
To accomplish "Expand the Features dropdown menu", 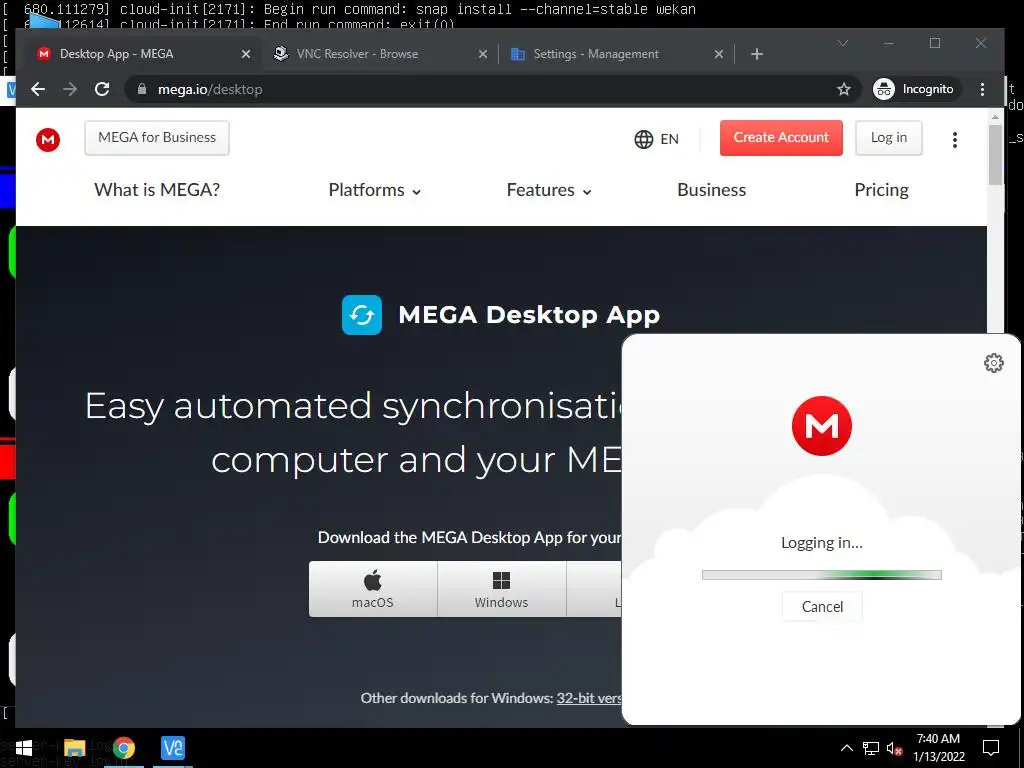I will point(549,190).
